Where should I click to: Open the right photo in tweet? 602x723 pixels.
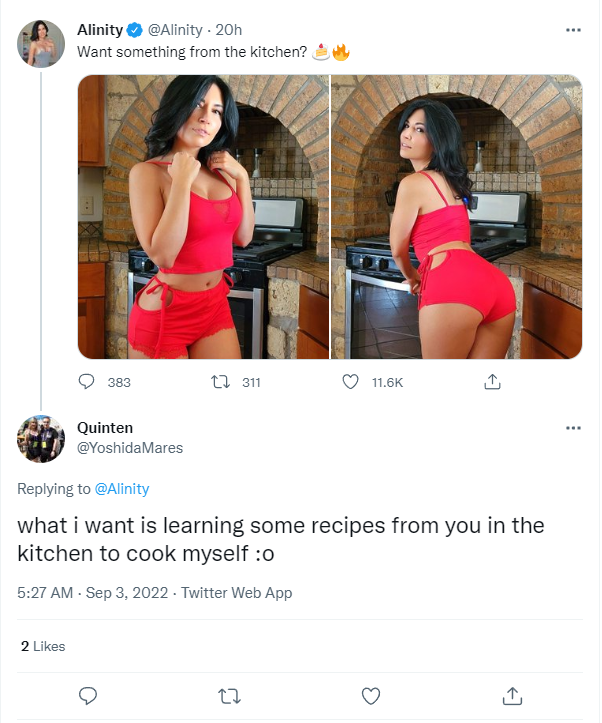457,217
